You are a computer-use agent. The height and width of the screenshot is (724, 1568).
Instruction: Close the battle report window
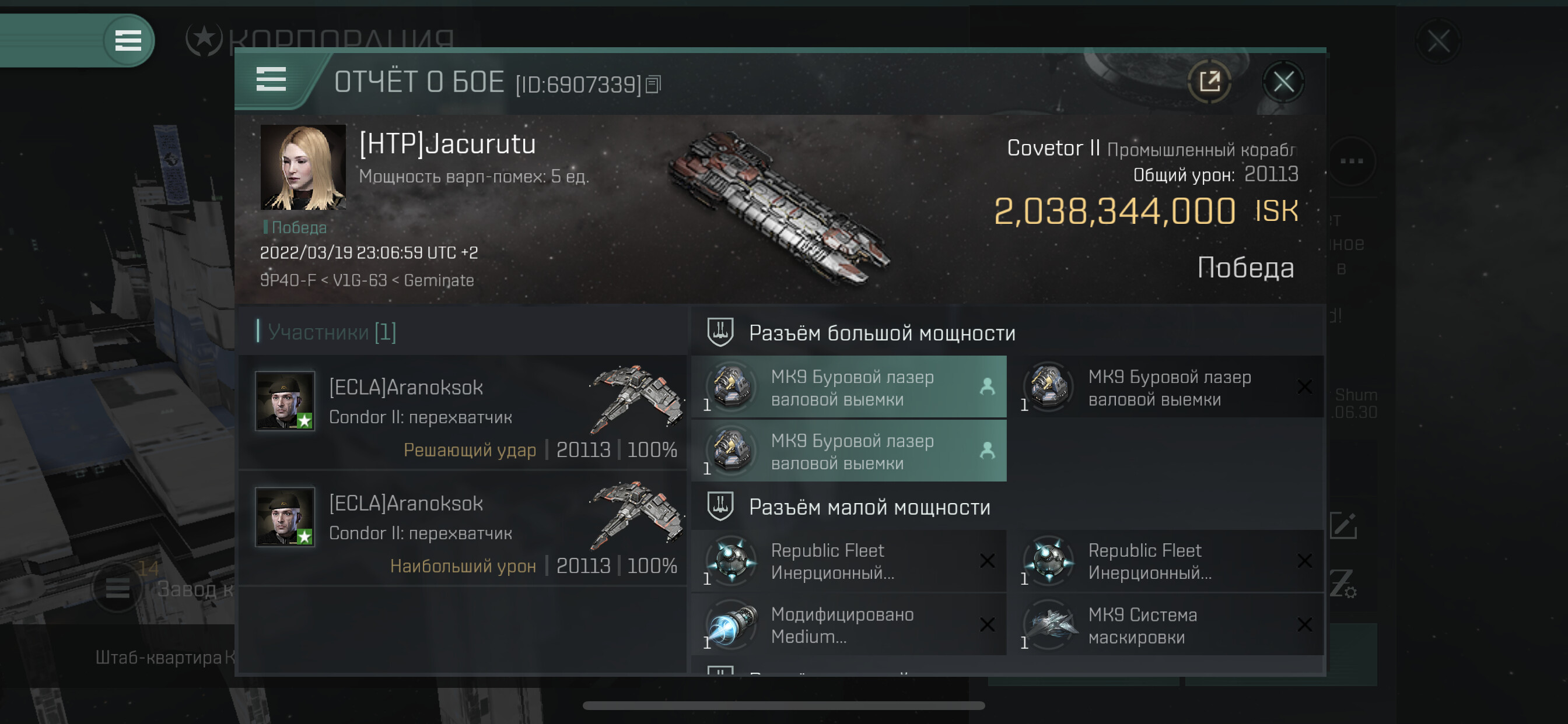coord(1283,82)
